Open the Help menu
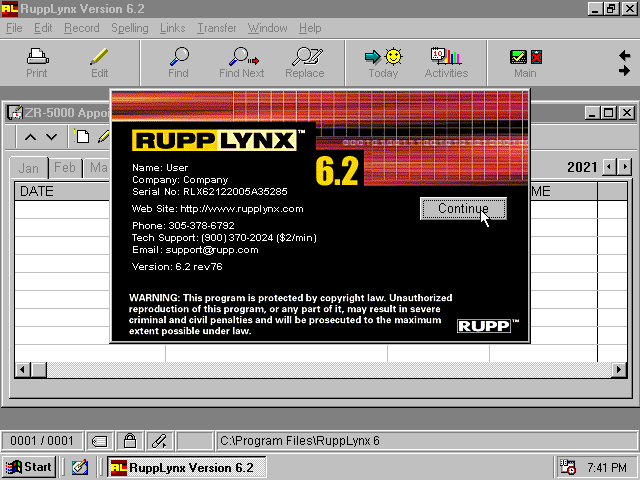The height and width of the screenshot is (480, 640). point(310,28)
